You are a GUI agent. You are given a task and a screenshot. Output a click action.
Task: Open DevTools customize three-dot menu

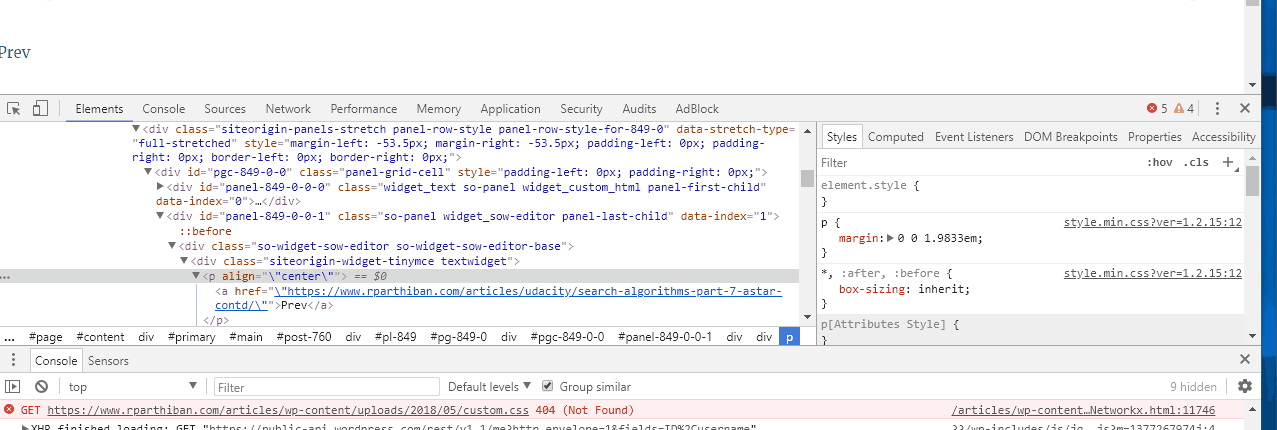1218,108
